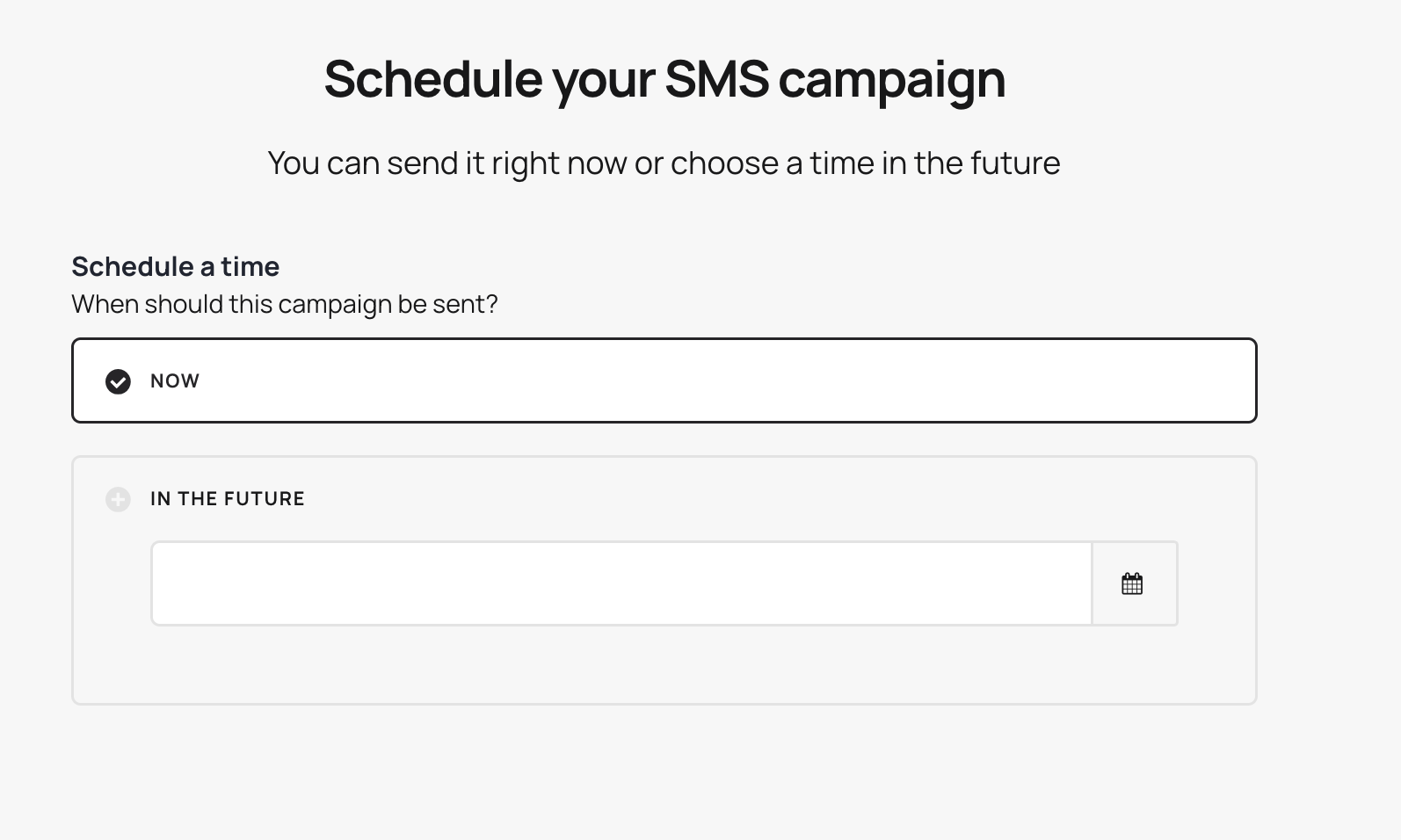The image size is (1401, 840).
Task: Click the word "Schedule" in the page title
Action: pyautogui.click(x=433, y=79)
